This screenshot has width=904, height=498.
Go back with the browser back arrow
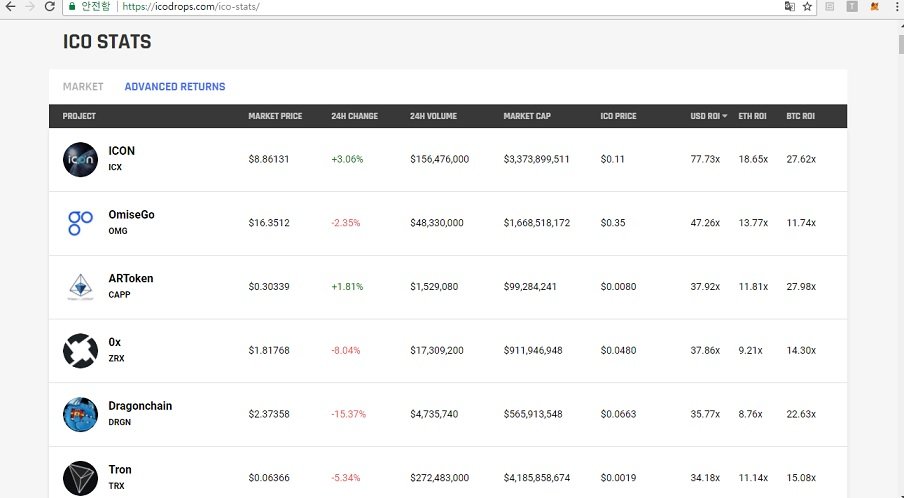point(10,6)
